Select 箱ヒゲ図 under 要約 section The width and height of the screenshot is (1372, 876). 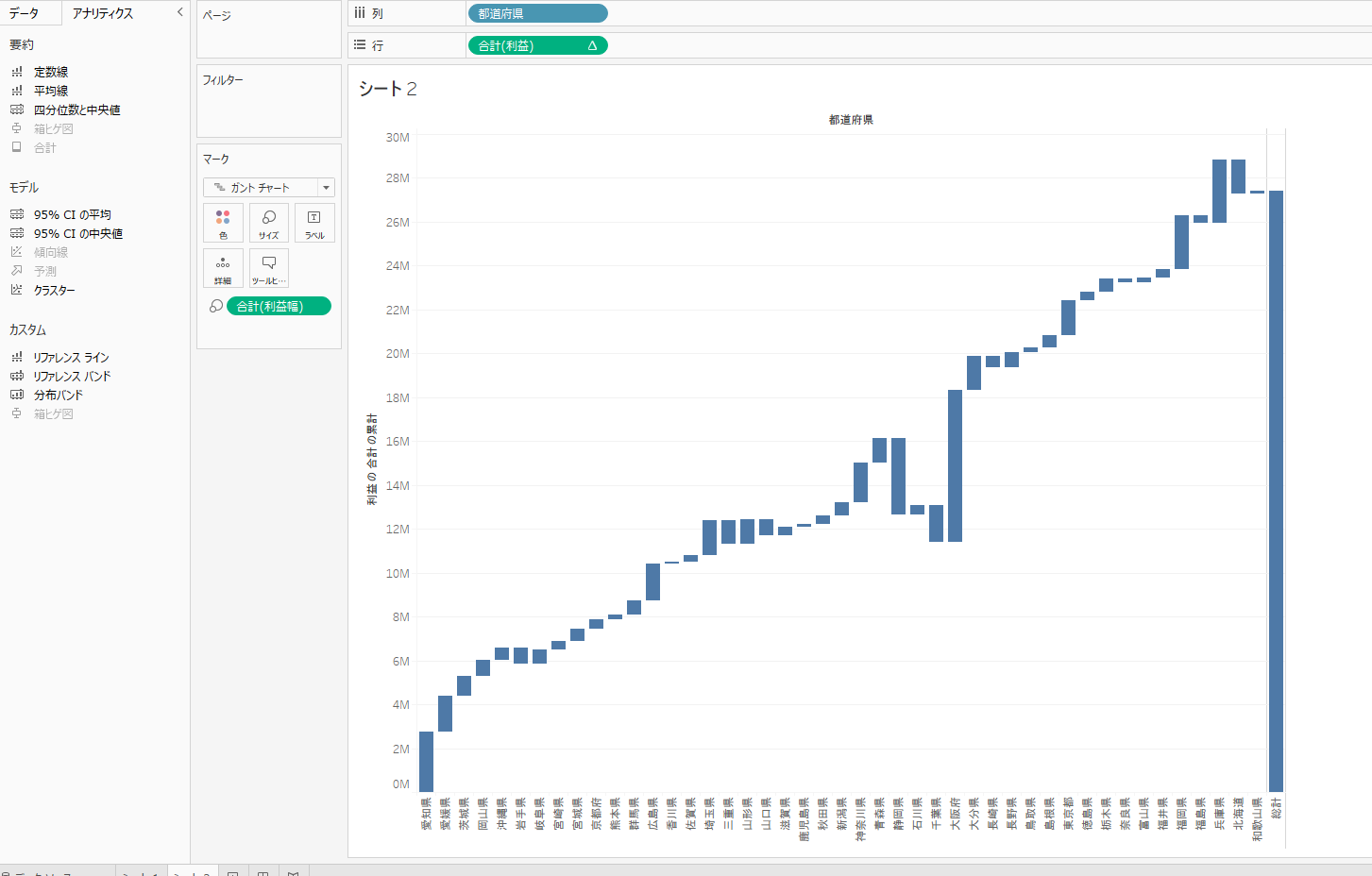coord(53,128)
